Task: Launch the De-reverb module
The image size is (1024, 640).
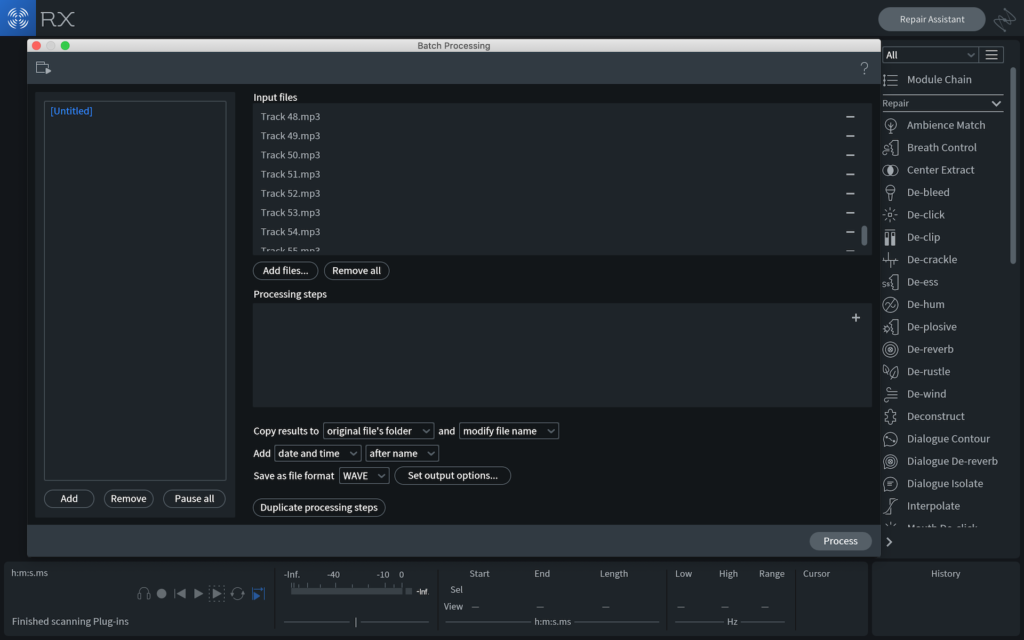Action: [x=929, y=349]
